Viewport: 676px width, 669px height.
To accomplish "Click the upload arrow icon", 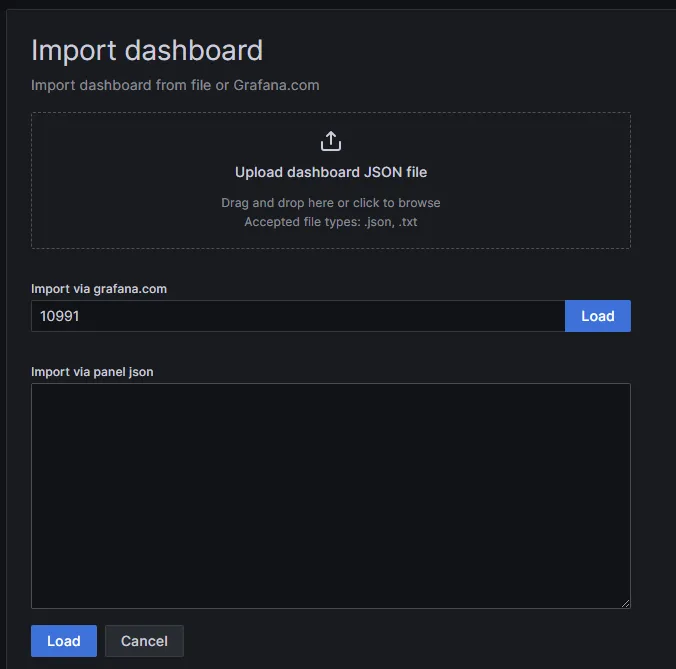I will [331, 141].
